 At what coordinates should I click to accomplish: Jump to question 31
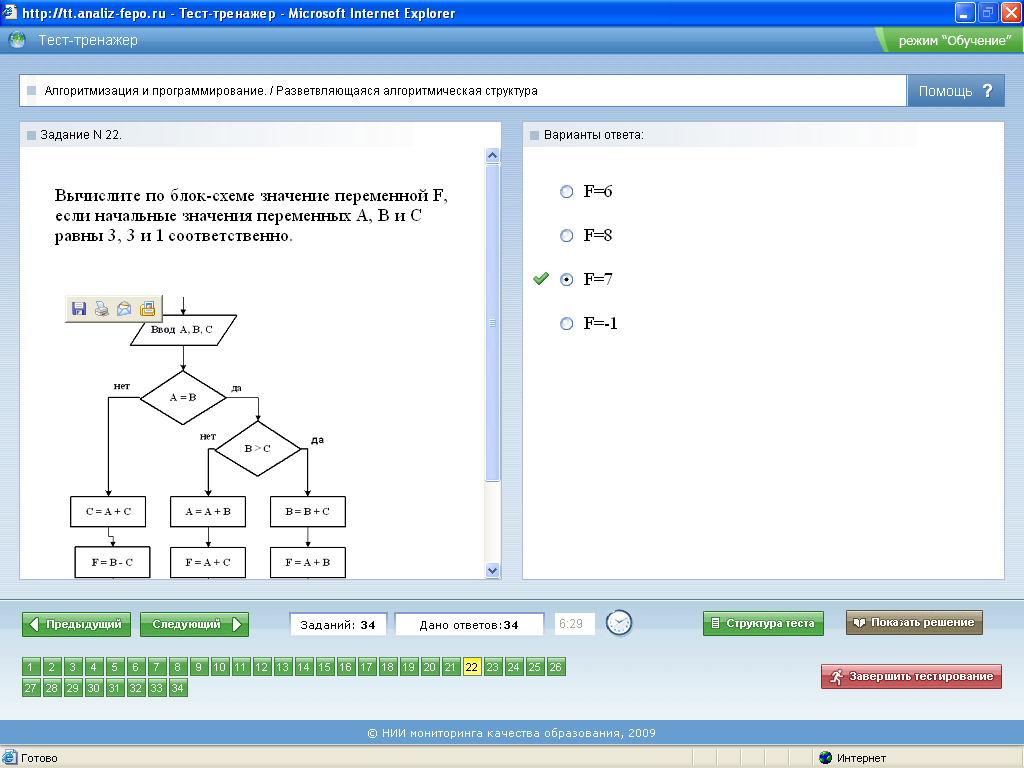tap(114, 688)
